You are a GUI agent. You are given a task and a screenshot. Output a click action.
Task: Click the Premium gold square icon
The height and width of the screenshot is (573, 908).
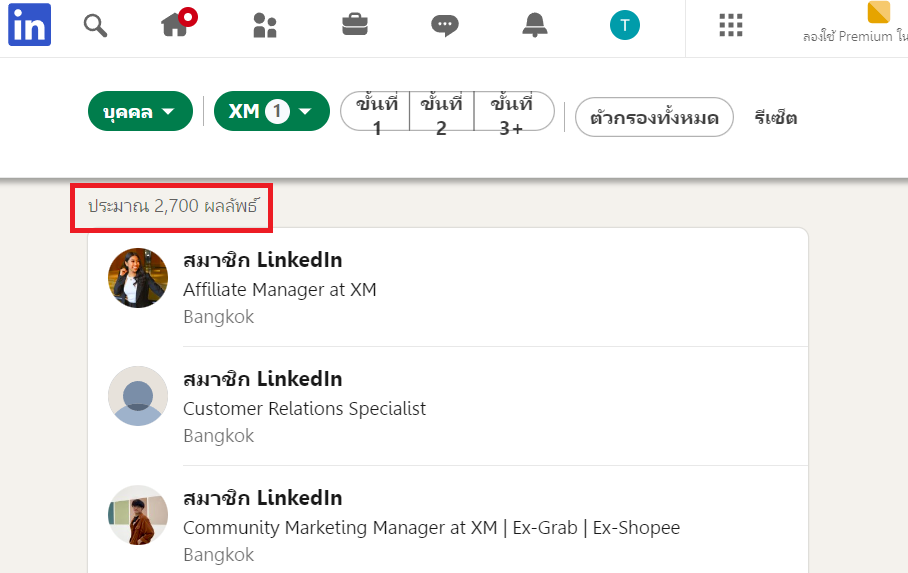tap(879, 13)
